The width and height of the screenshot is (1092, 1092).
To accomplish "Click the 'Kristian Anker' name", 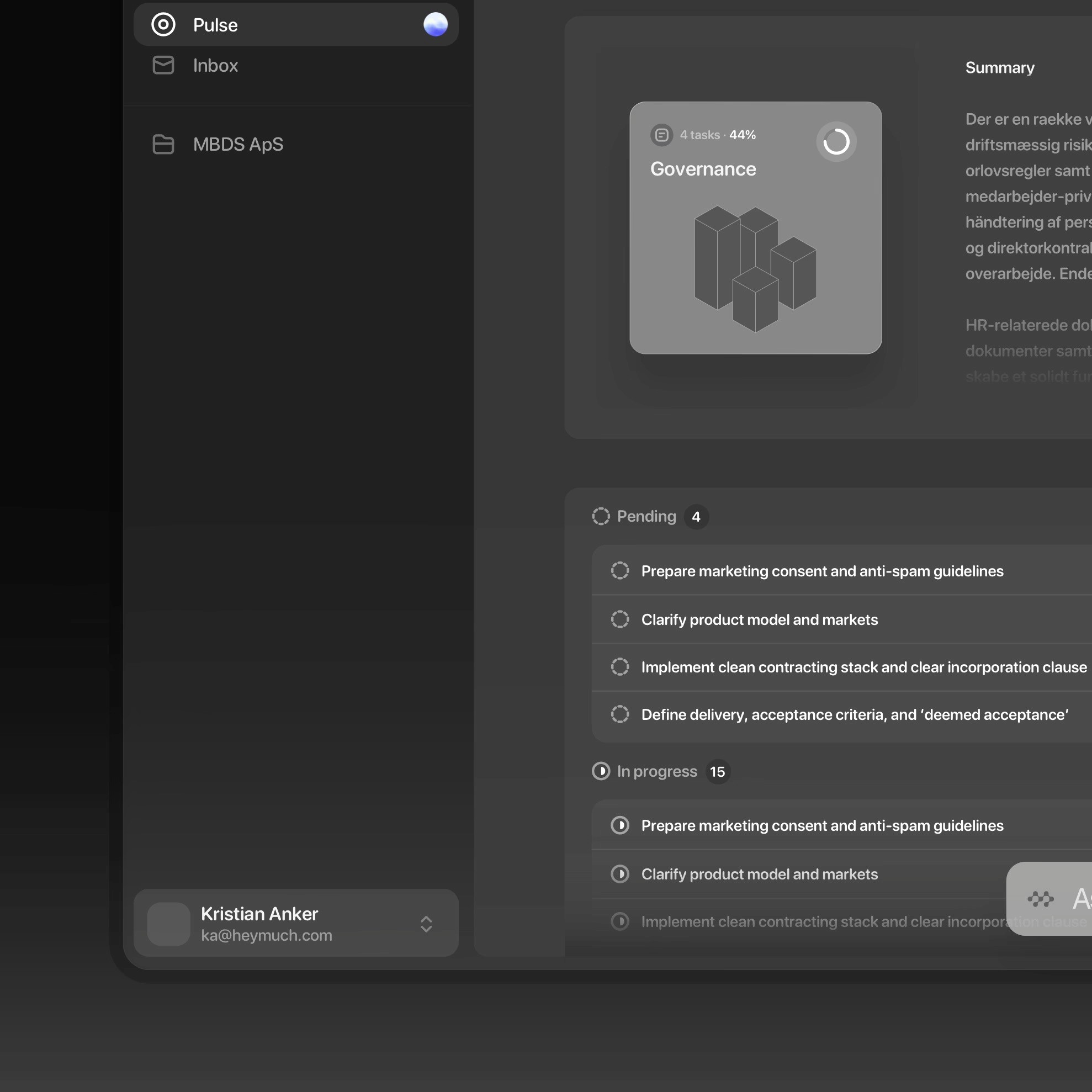I will click(x=259, y=913).
